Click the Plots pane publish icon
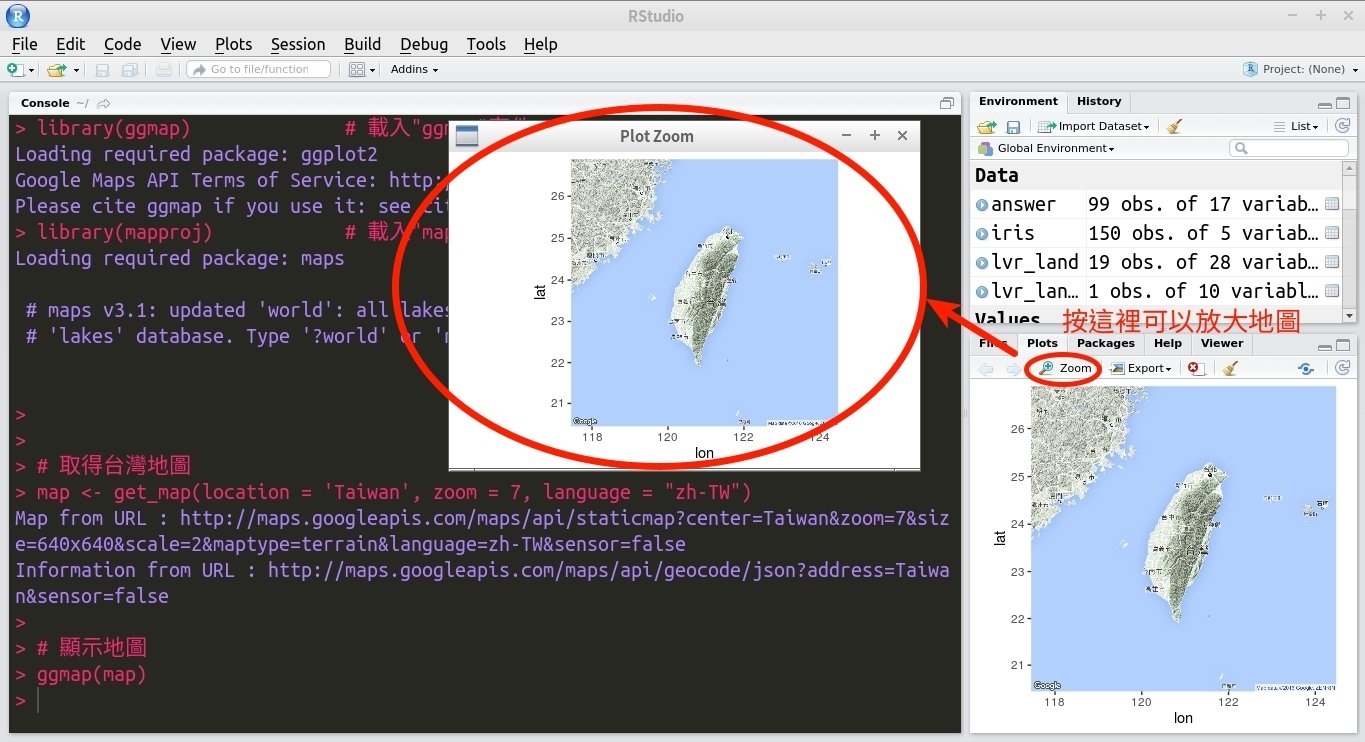The width and height of the screenshot is (1365, 742). point(1306,369)
